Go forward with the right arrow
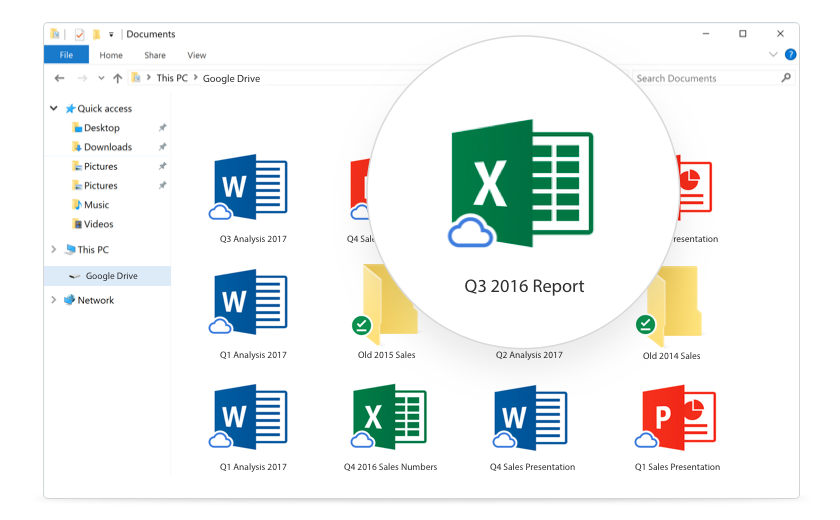 click(x=82, y=78)
